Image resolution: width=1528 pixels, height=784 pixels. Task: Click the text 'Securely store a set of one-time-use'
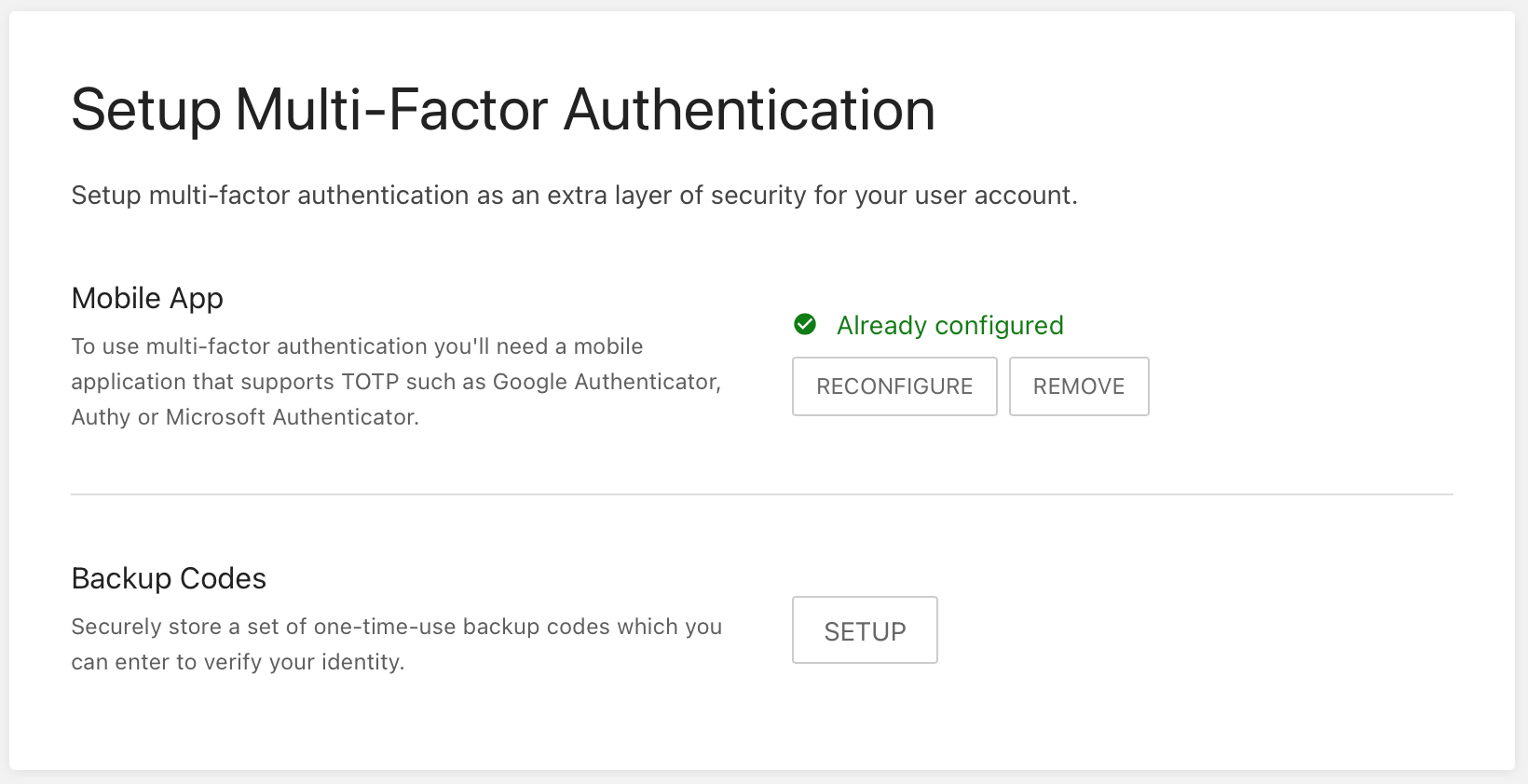click(397, 644)
